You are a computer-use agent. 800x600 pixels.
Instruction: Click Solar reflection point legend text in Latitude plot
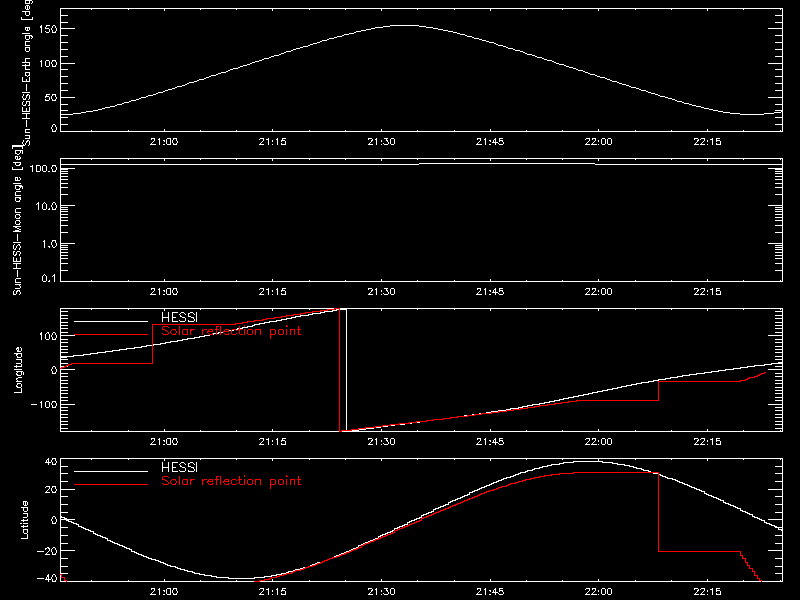(231, 481)
